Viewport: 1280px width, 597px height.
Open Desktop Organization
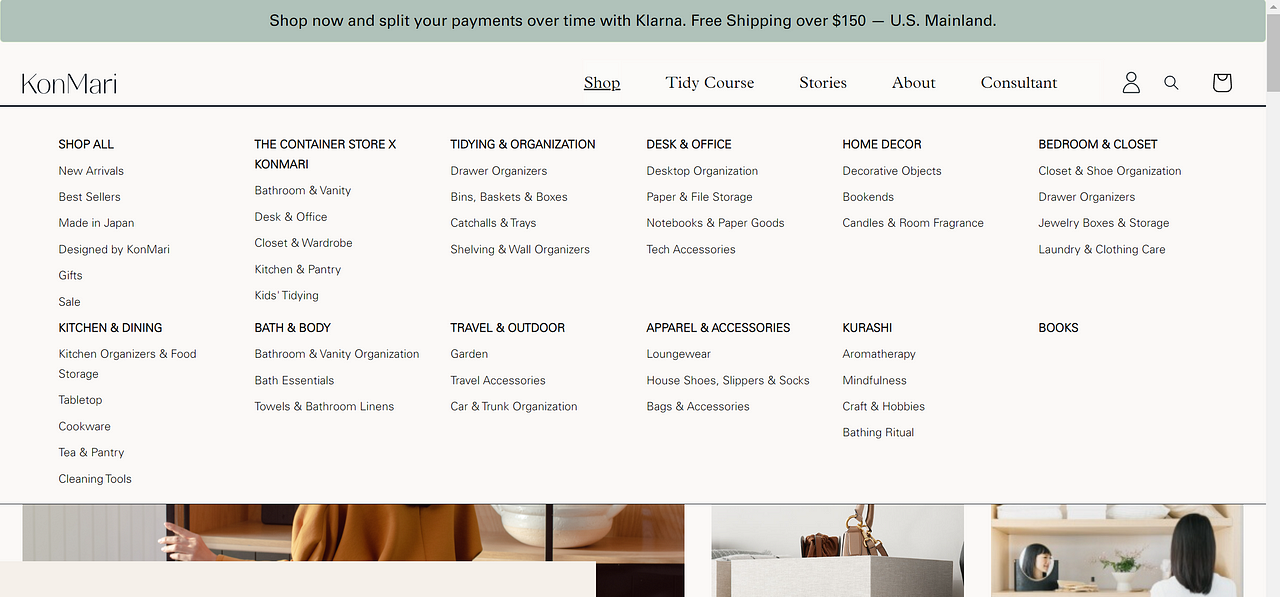[x=702, y=171]
